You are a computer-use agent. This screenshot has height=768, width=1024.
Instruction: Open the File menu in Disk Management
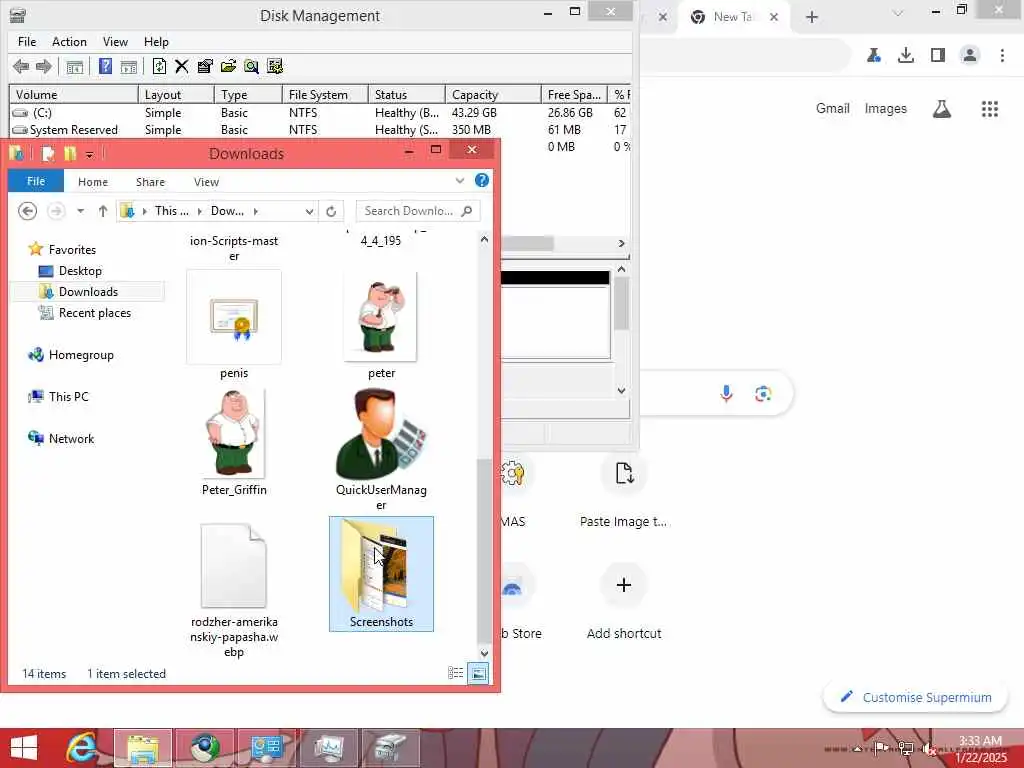(27, 42)
